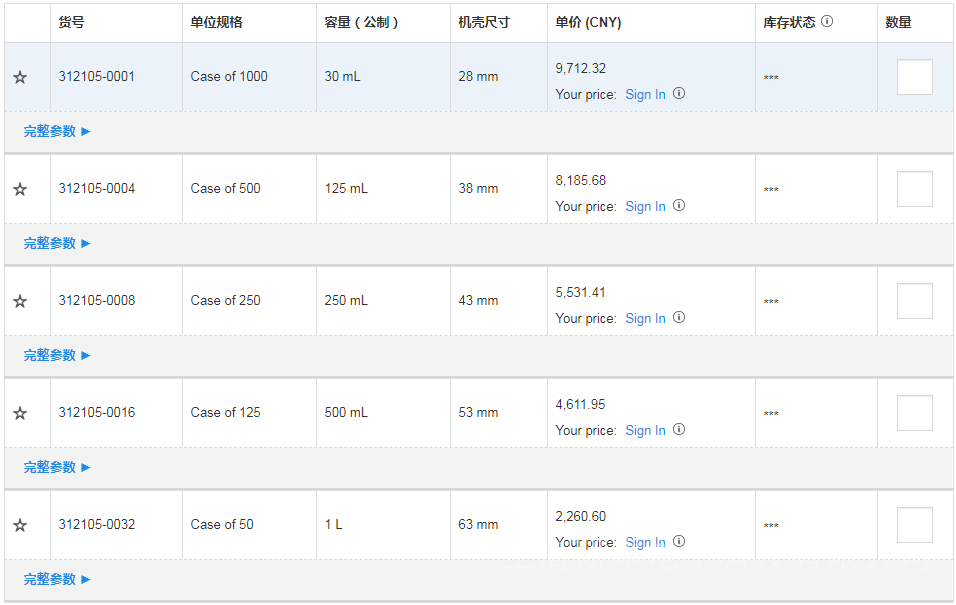Expand 完整参数 under the 125 mL row

(x=57, y=243)
